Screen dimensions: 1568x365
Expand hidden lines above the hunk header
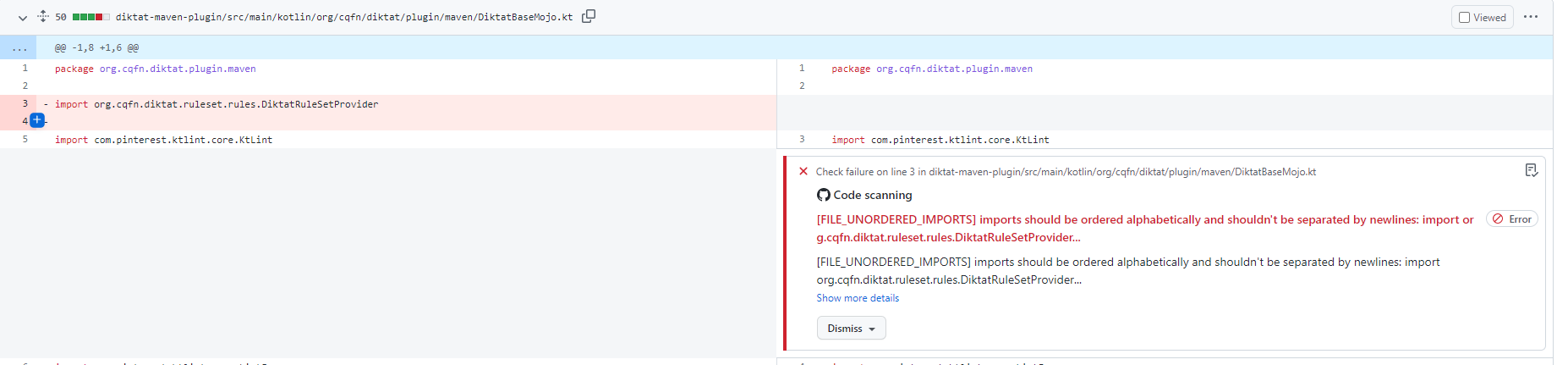point(19,48)
